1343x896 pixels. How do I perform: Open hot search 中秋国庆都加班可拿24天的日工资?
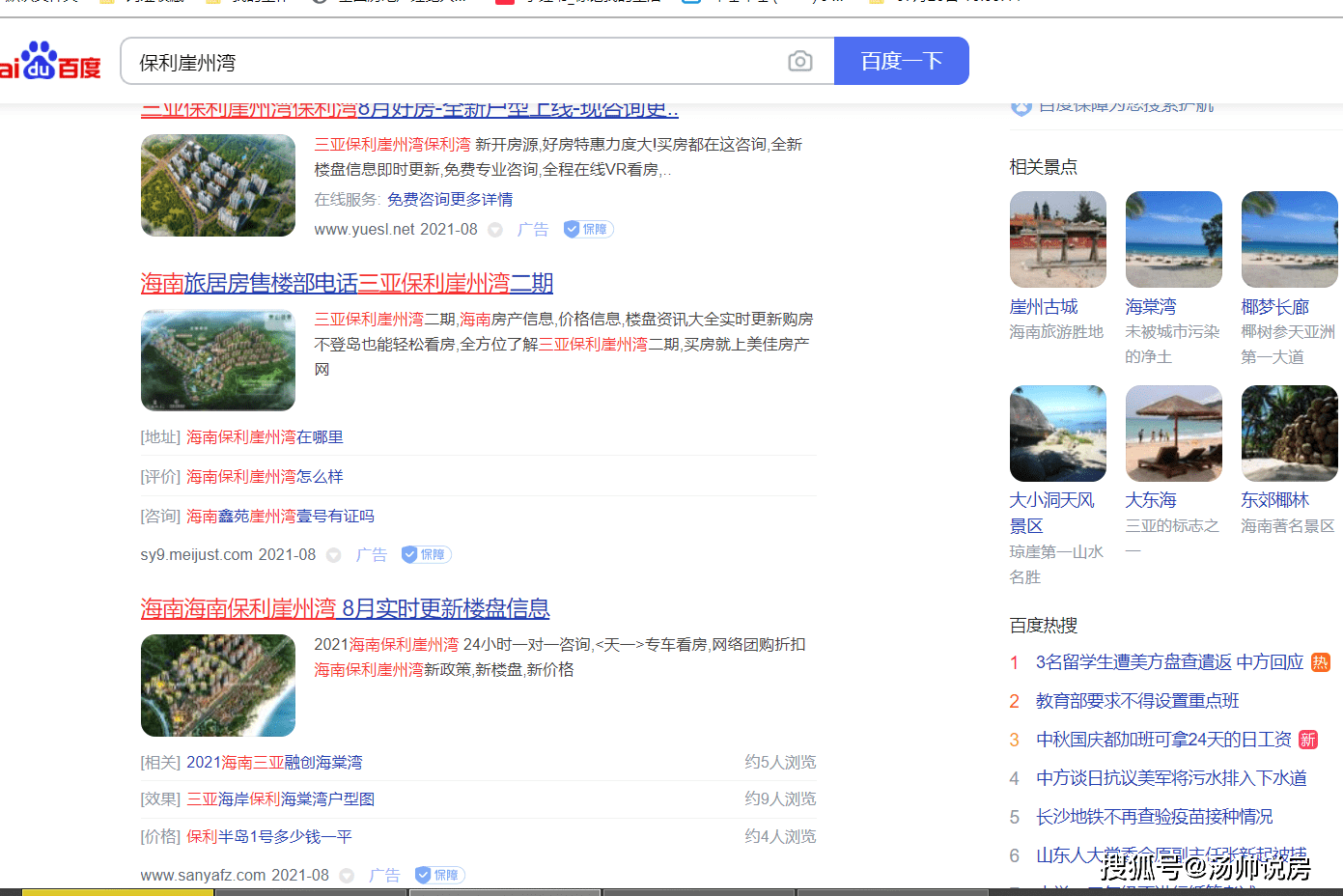[1163, 739]
